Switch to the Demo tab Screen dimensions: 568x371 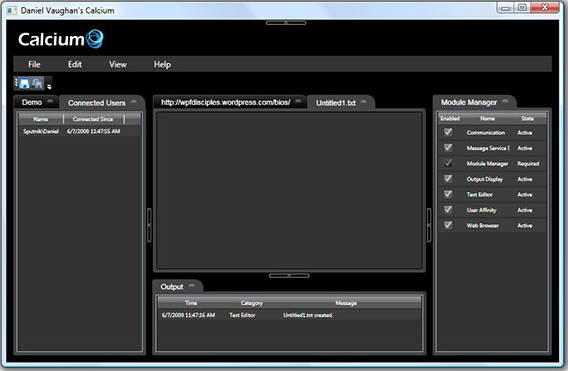32,102
